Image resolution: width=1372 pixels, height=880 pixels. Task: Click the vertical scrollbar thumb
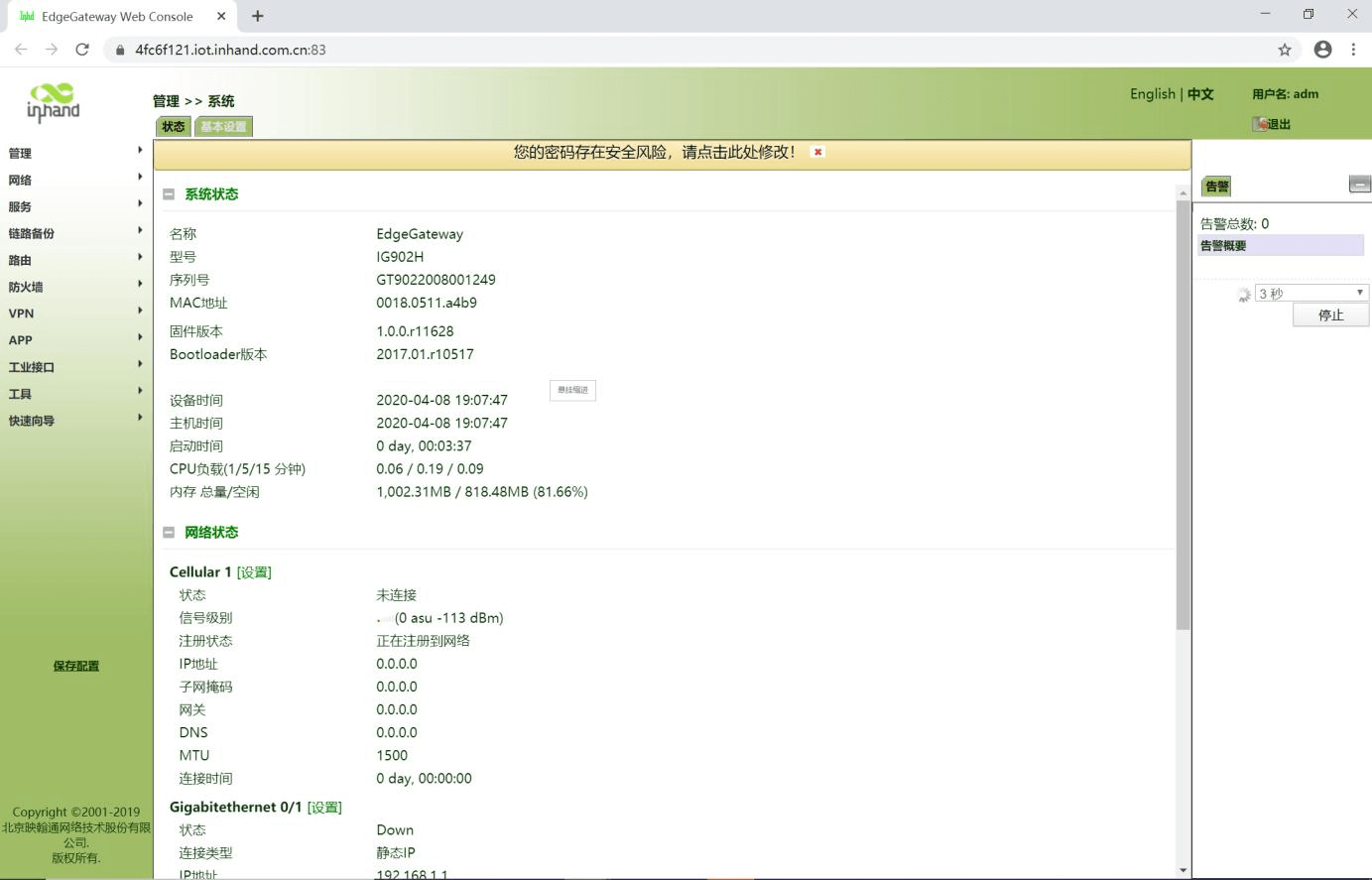tap(1183, 415)
